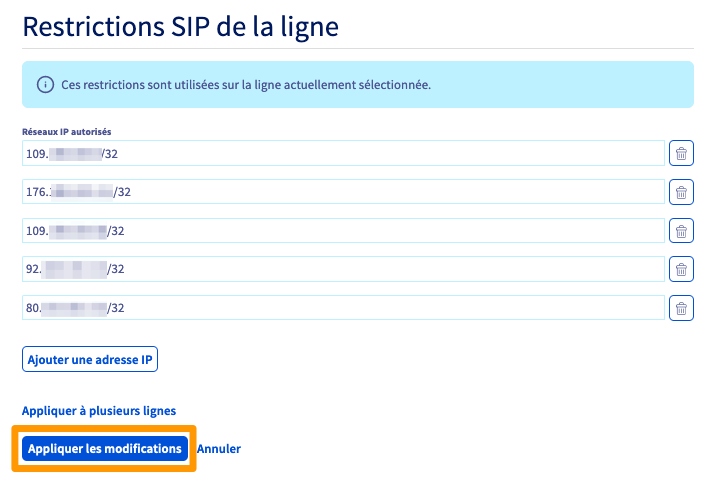Cancel the changes via Annuler
724x486 pixels.
coord(219,449)
